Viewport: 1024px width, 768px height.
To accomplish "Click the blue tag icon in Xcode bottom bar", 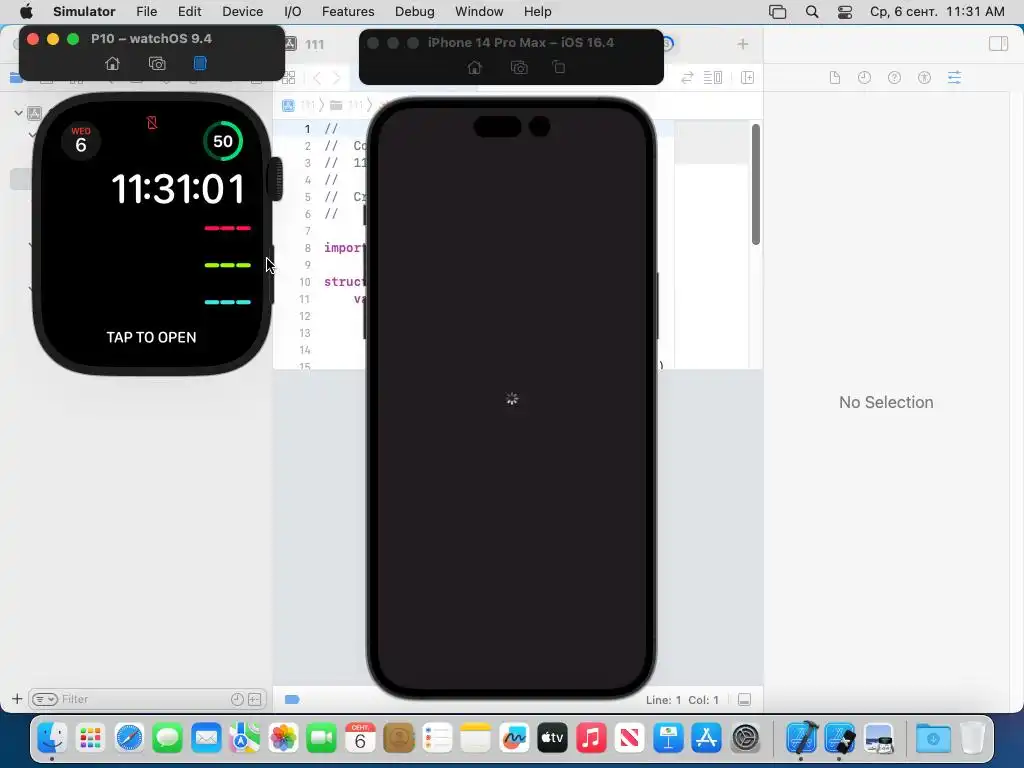I will [x=292, y=699].
